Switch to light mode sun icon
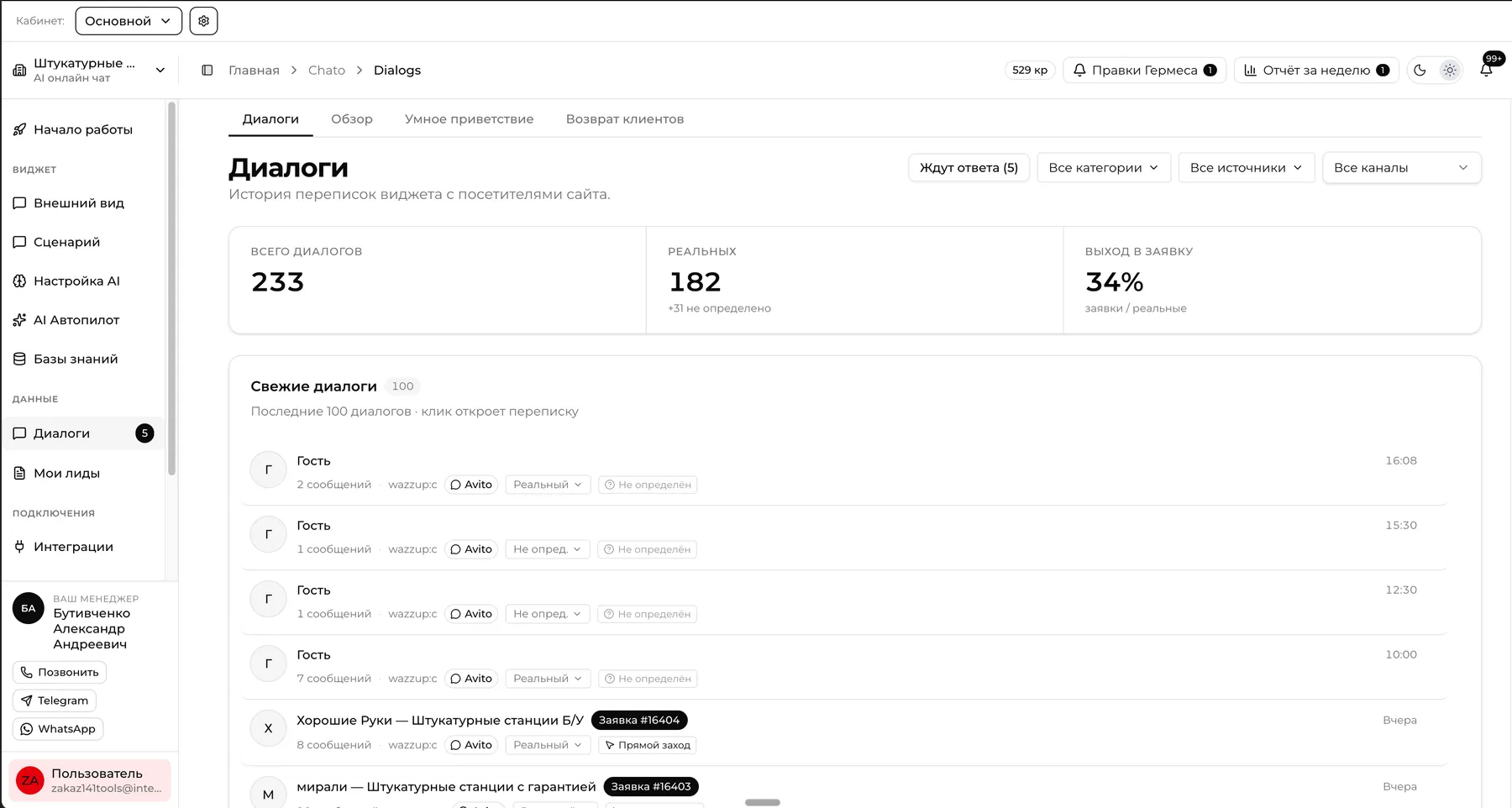 (x=1450, y=71)
